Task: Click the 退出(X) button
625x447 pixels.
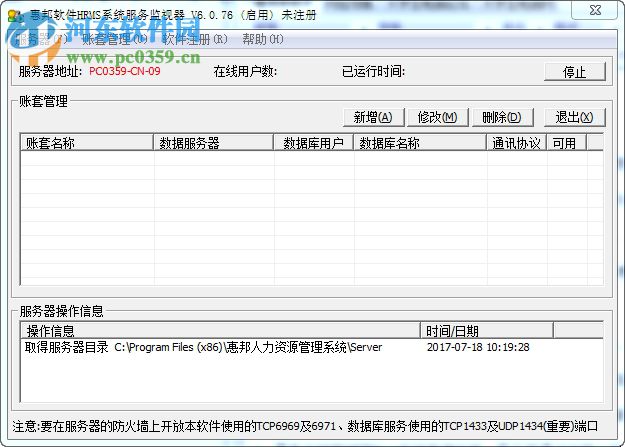Action: [574, 117]
